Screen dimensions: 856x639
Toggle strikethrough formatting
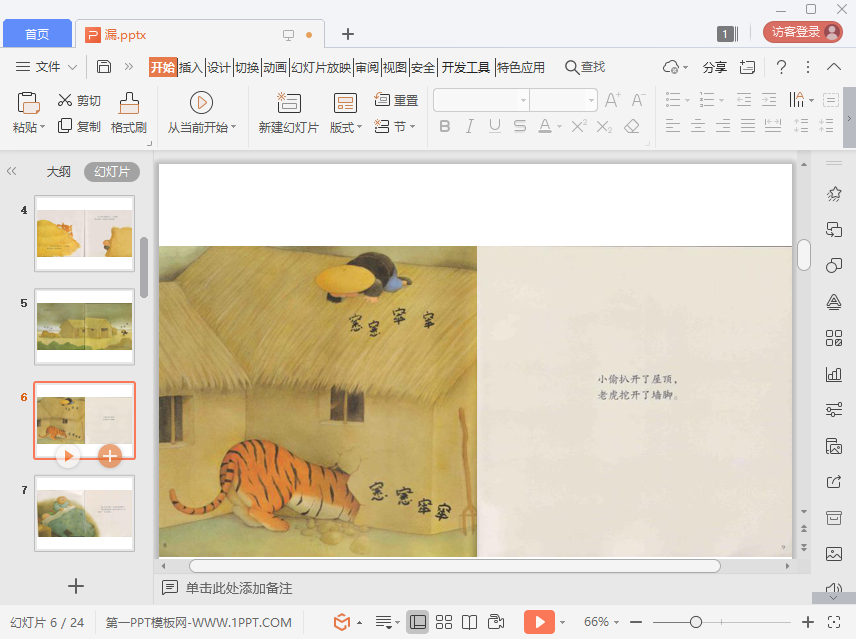click(520, 127)
